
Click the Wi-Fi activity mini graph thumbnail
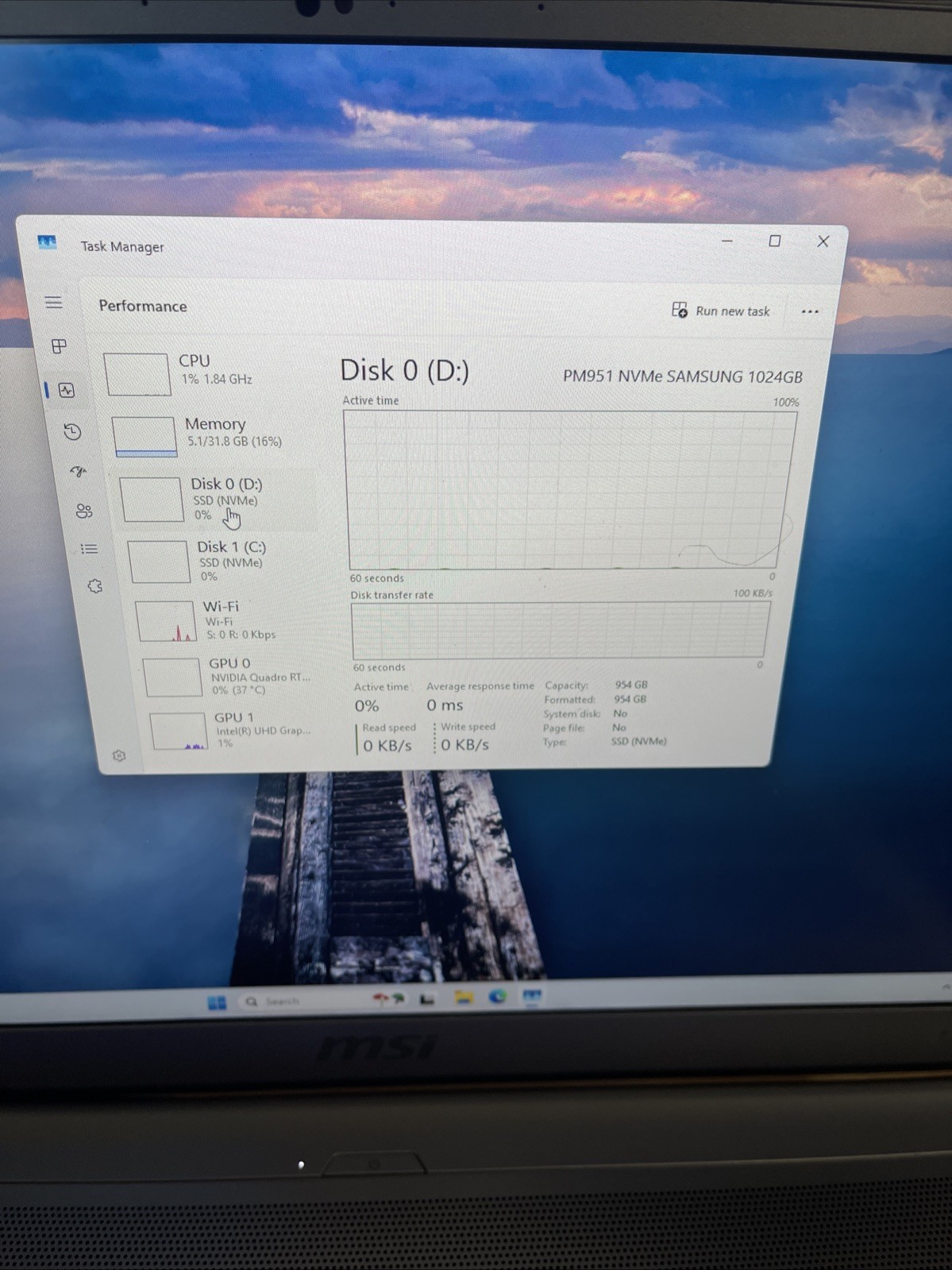coord(166,621)
